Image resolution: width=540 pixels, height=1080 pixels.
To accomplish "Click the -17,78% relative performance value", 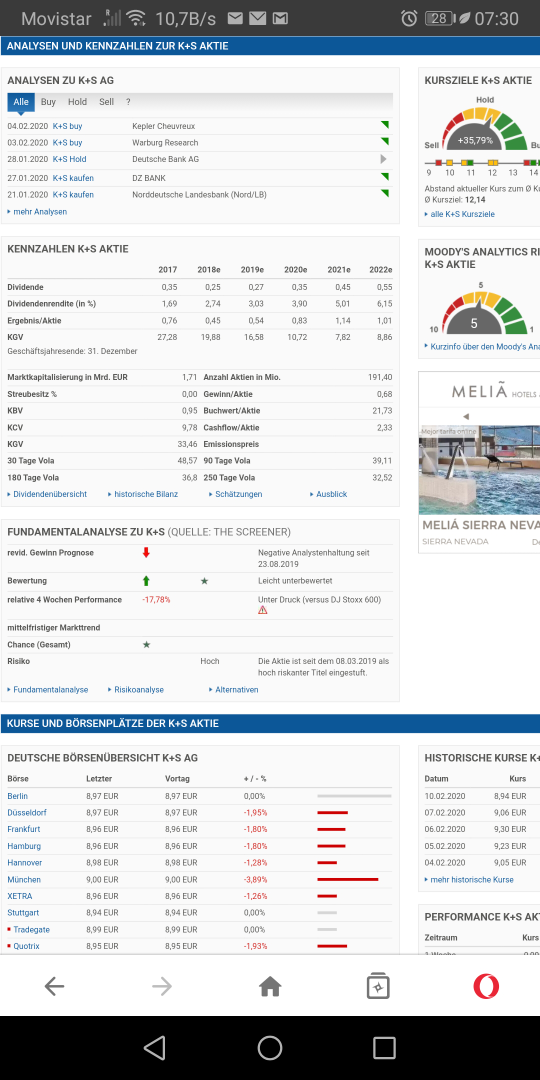I will click(156, 599).
